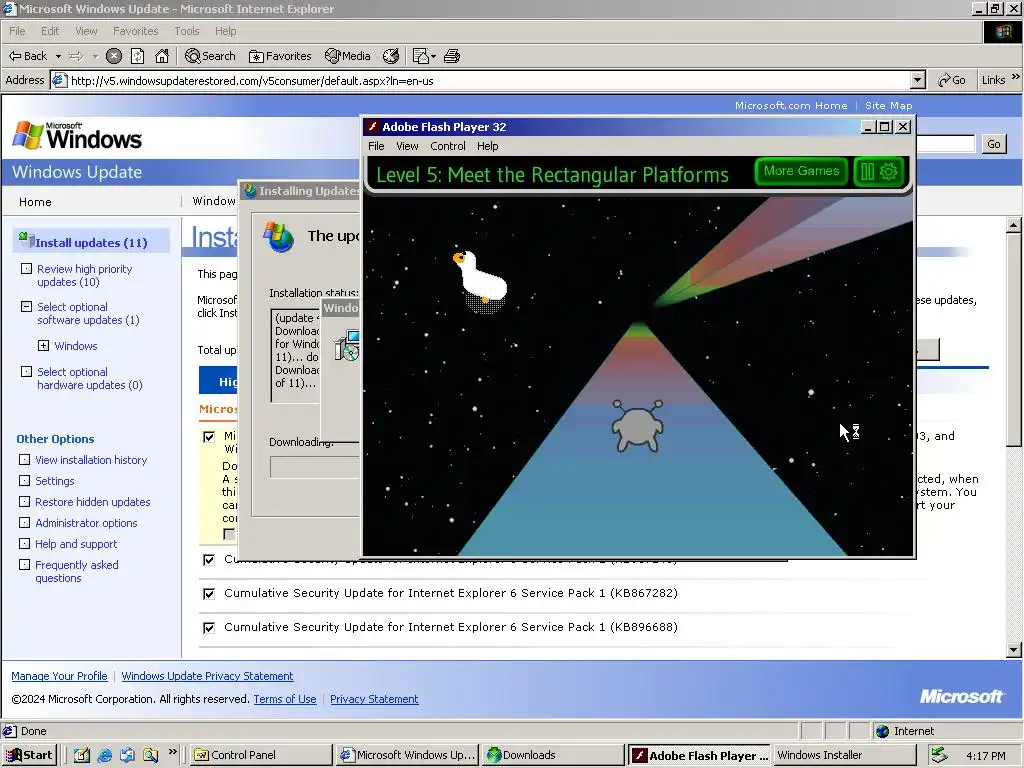Expand the Windows tree node
The image size is (1024, 768).
tap(43, 345)
